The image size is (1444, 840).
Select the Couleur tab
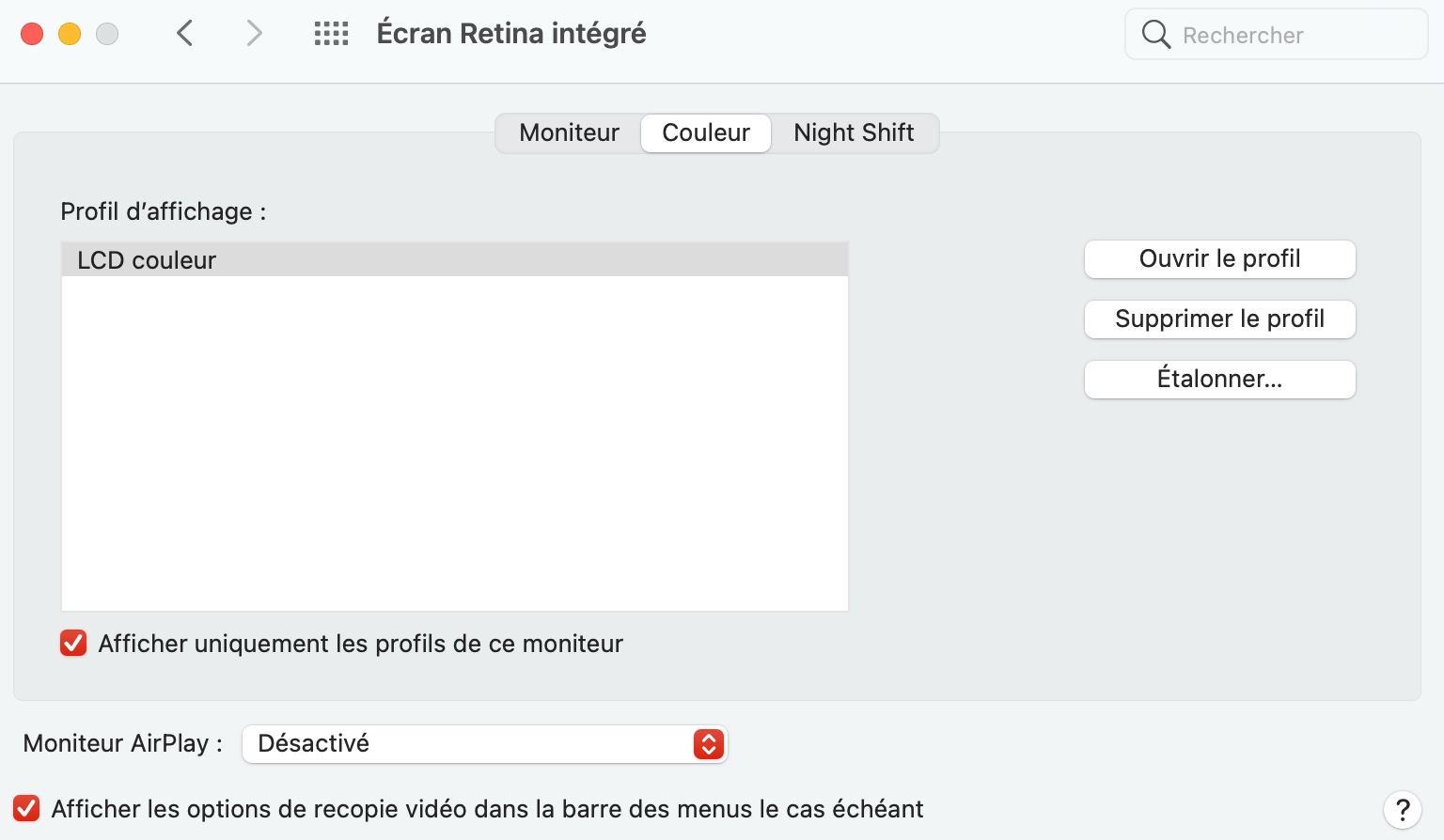[706, 132]
